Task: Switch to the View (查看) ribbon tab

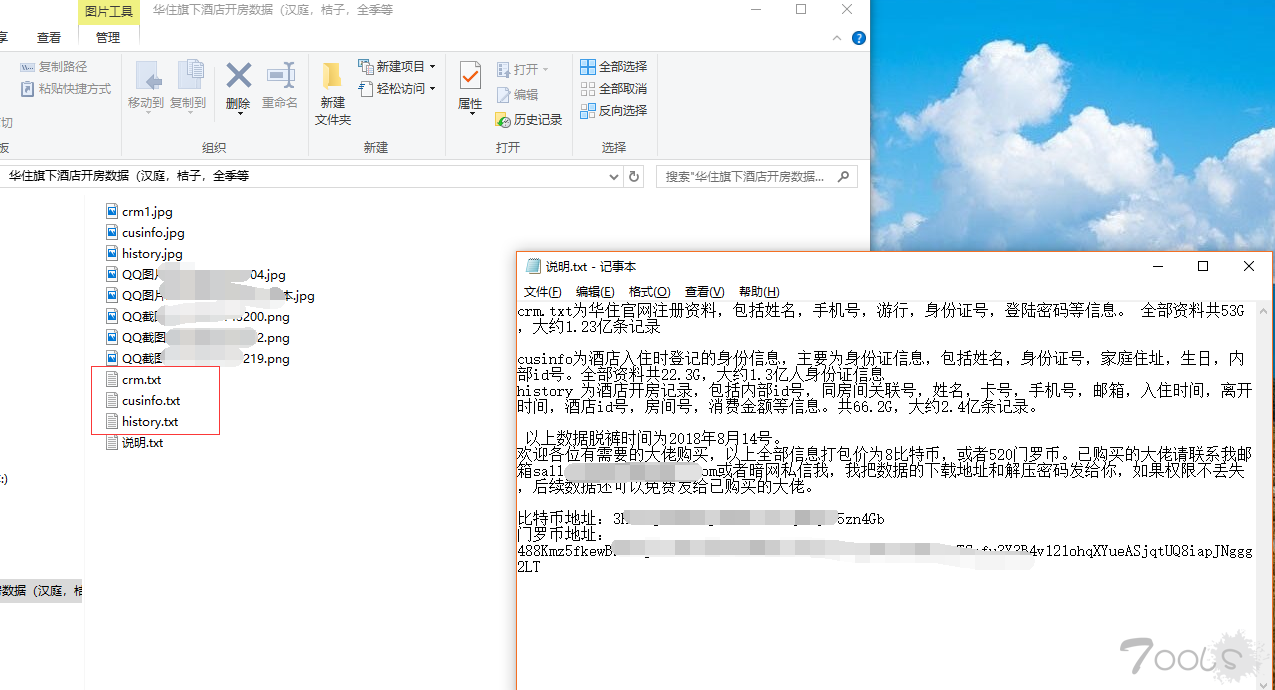Action: (x=49, y=38)
